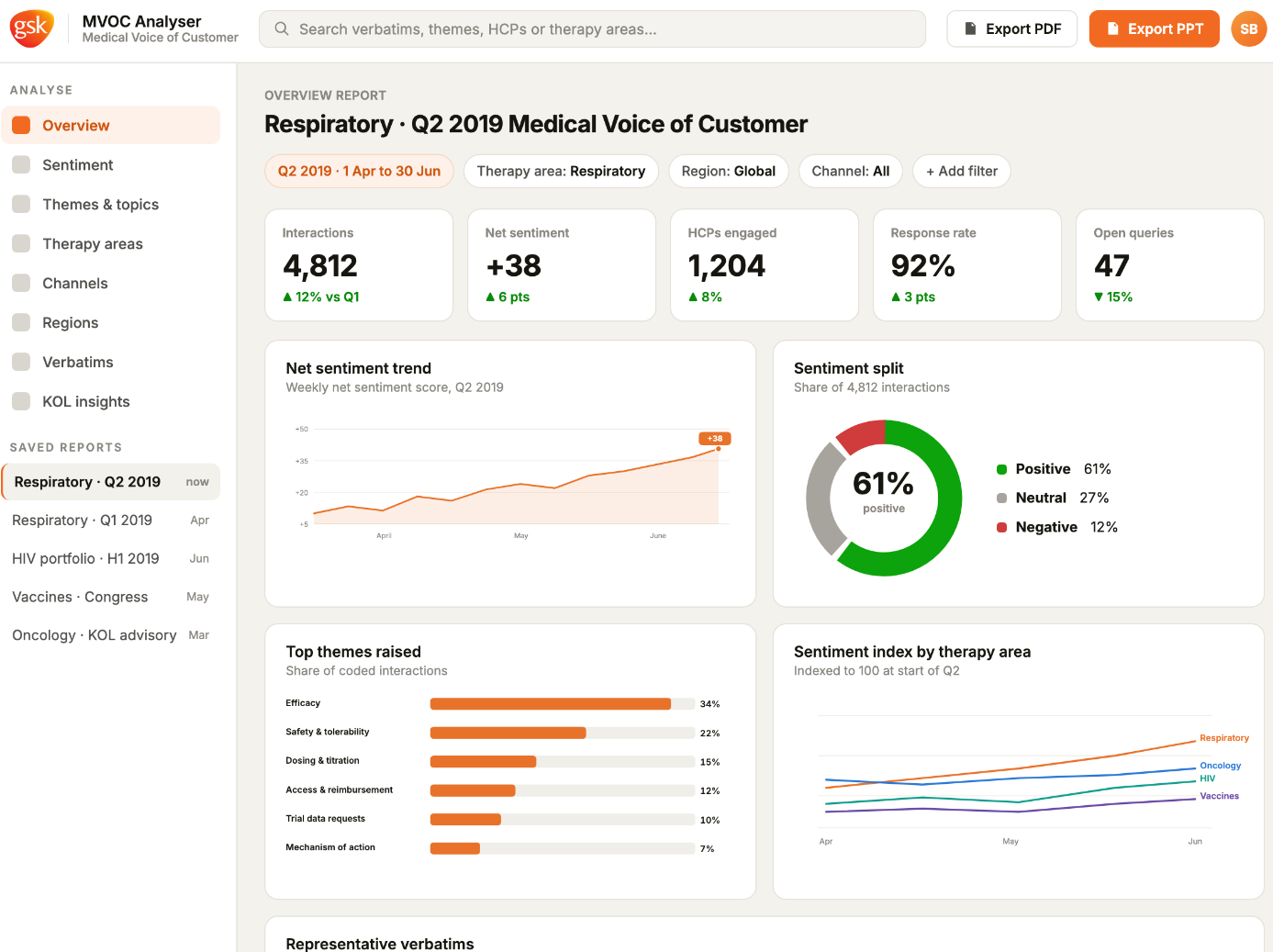The image size is (1273, 952).
Task: Click the search magnifier icon
Action: (282, 28)
